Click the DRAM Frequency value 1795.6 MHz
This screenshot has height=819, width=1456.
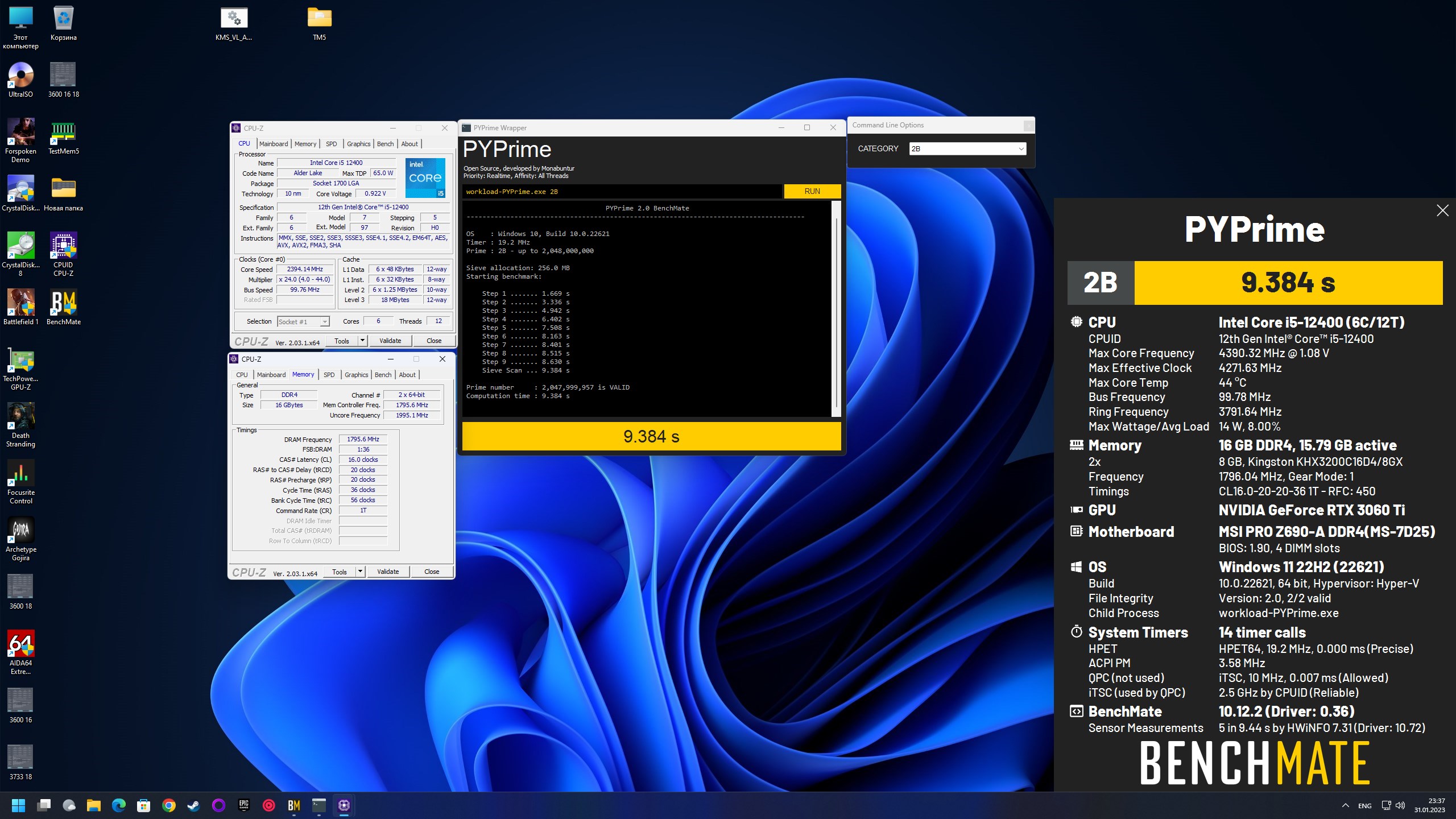tap(363, 439)
